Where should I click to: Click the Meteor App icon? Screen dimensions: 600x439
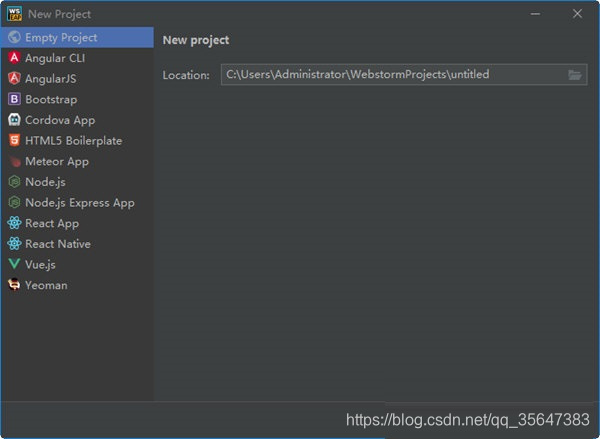click(14, 161)
